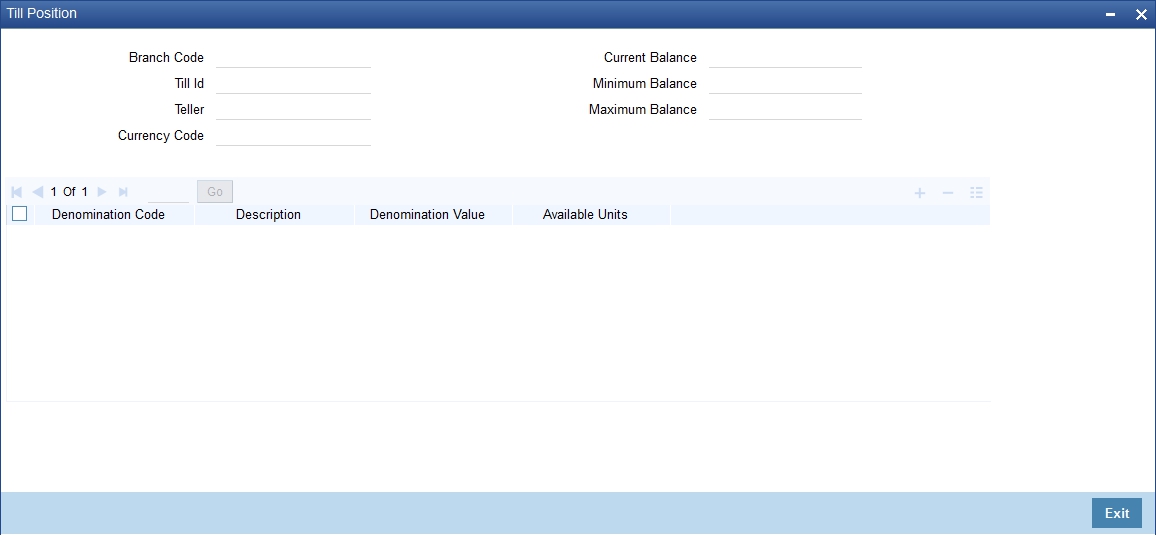Click the page number box beside Go

168,192
